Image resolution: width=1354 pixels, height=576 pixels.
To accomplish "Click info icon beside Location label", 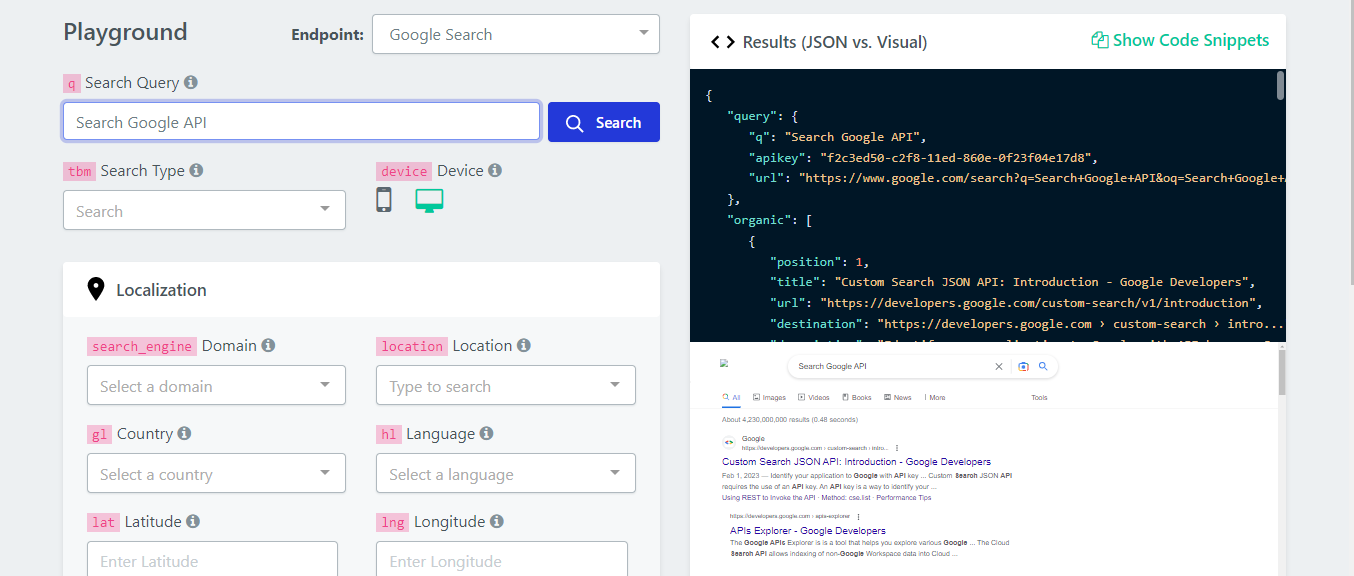I will pyautogui.click(x=524, y=346).
